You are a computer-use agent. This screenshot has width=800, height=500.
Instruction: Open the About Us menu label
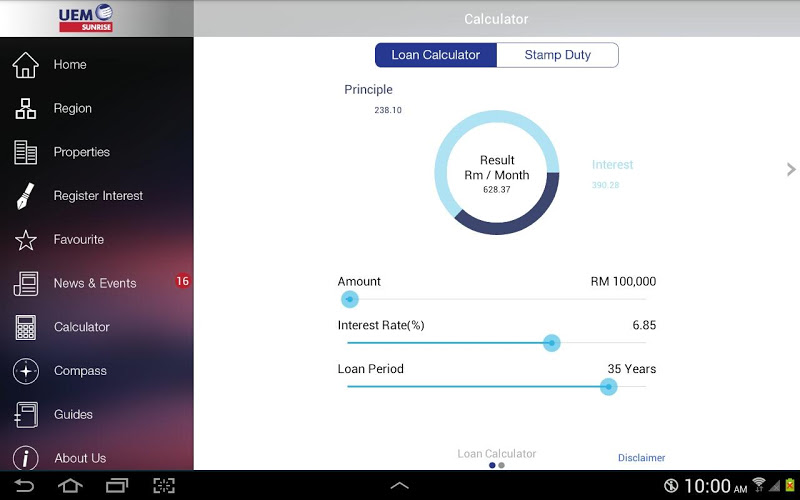tap(80, 458)
